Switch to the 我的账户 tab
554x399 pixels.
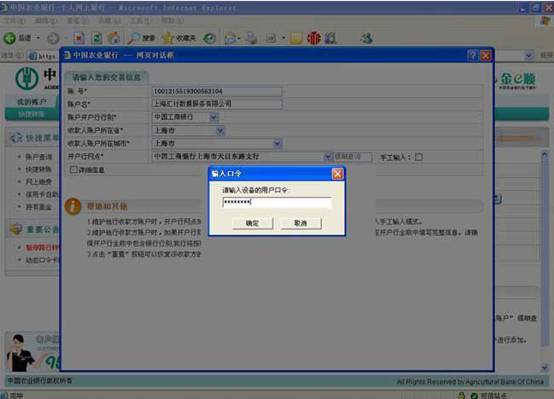[31, 102]
